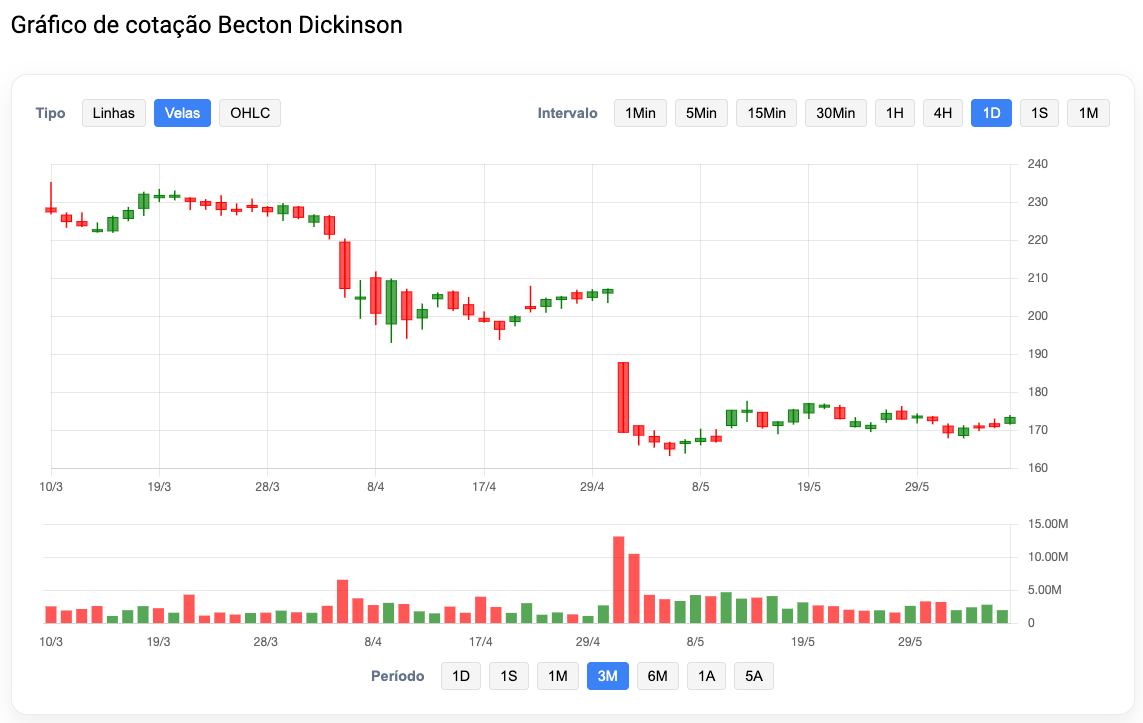
Task: Click the tallest red volume bar
Action: (619, 579)
